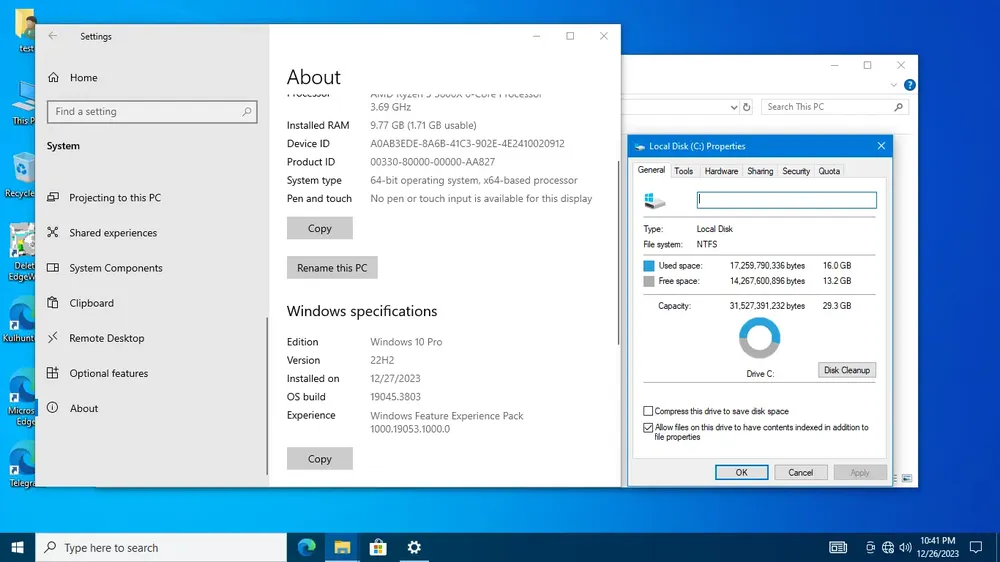Uncheck Allow files to be indexed
The height and width of the screenshot is (562, 1000).
(x=648, y=427)
